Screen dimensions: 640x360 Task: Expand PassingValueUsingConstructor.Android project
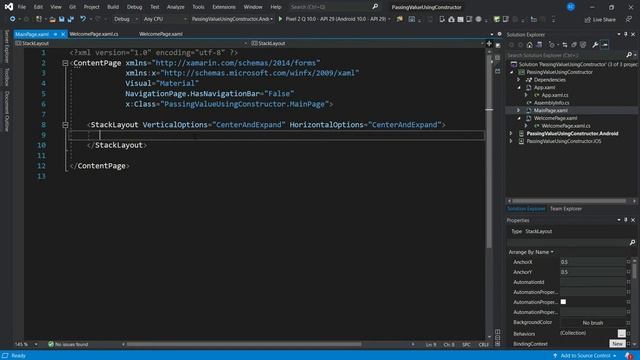(x=511, y=133)
